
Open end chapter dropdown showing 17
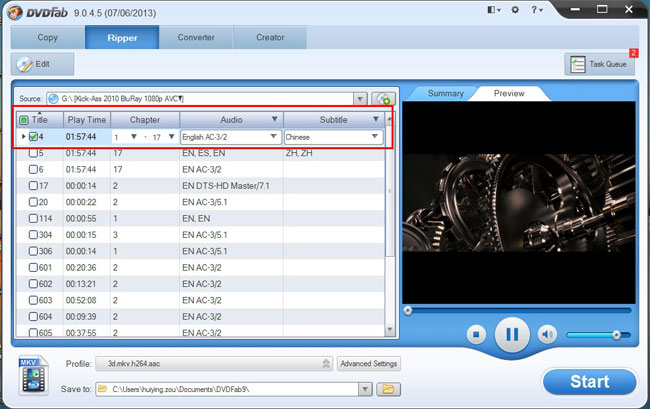[x=171, y=136]
